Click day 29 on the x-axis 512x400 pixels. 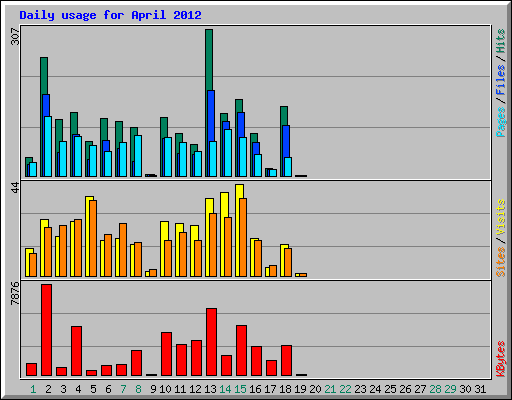click(x=450, y=389)
